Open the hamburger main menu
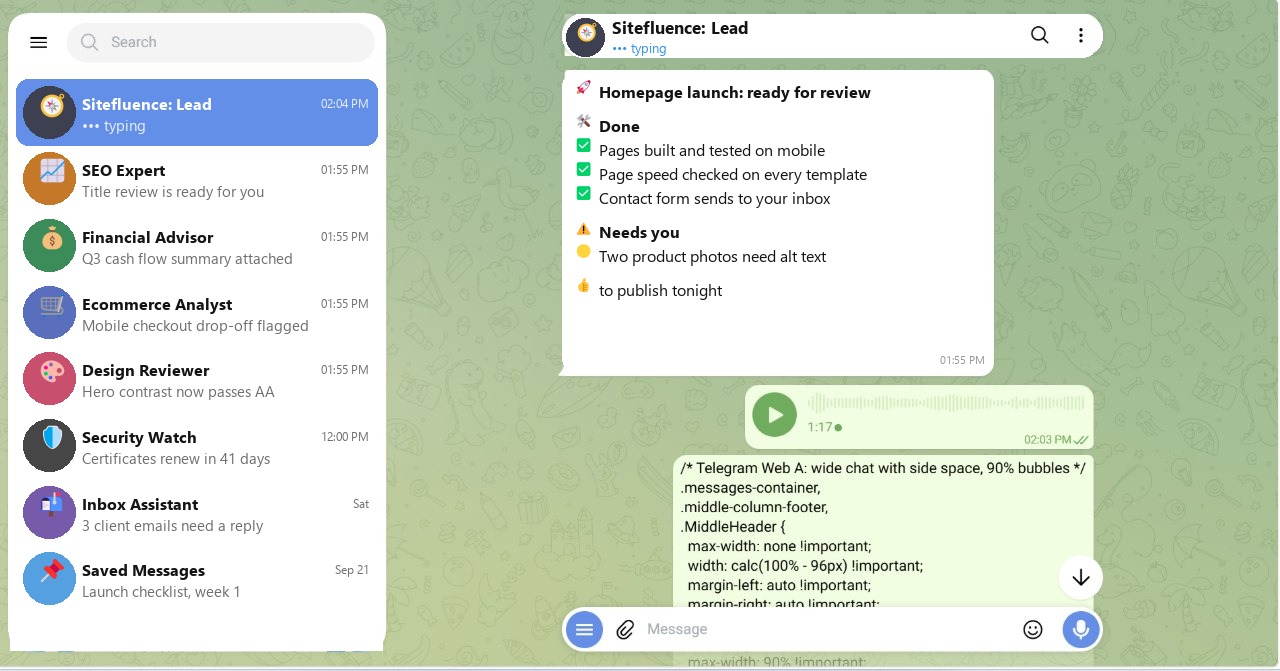 pos(39,42)
